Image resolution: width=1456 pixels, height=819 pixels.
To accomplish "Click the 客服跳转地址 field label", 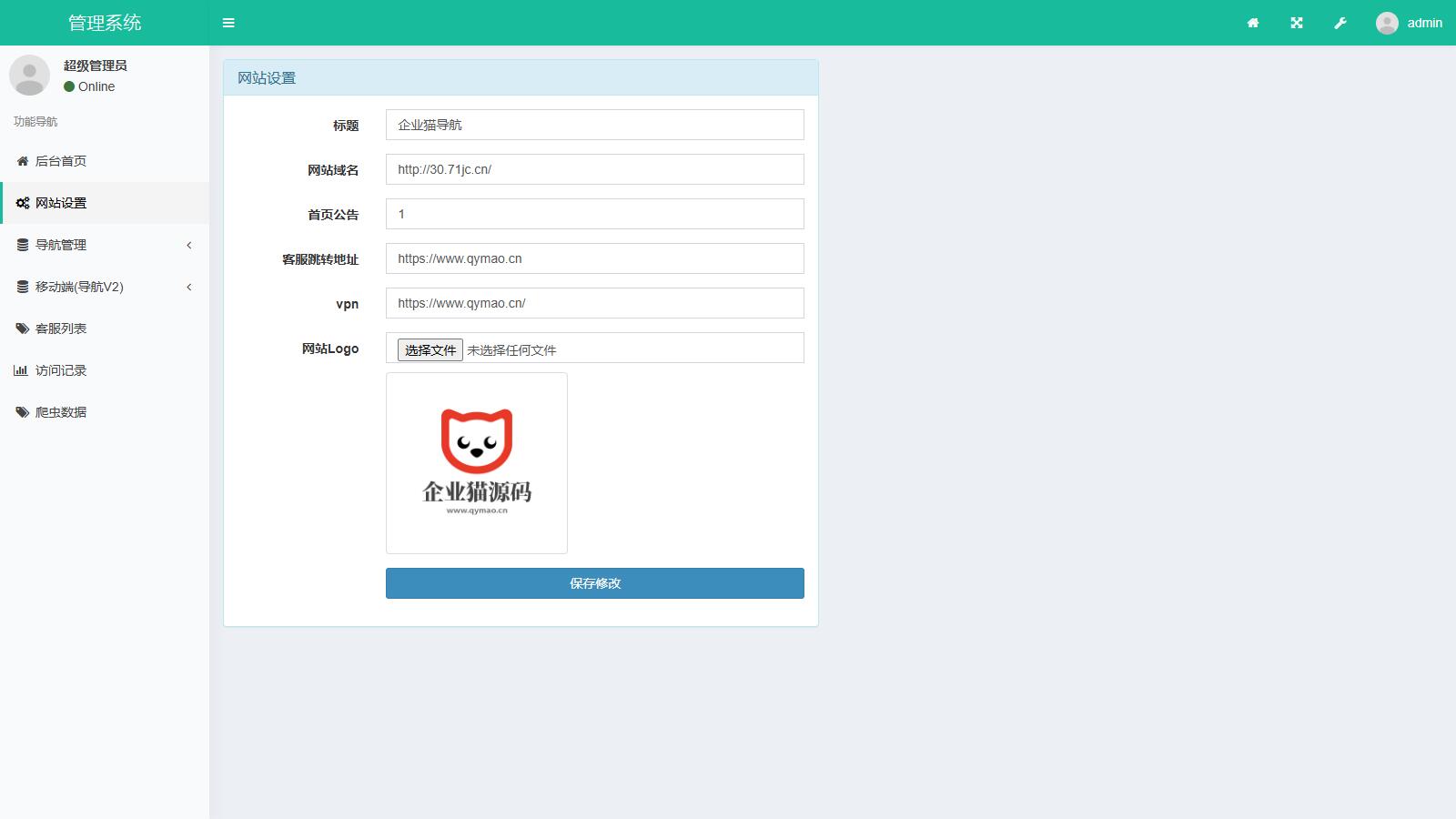I will coord(320,259).
